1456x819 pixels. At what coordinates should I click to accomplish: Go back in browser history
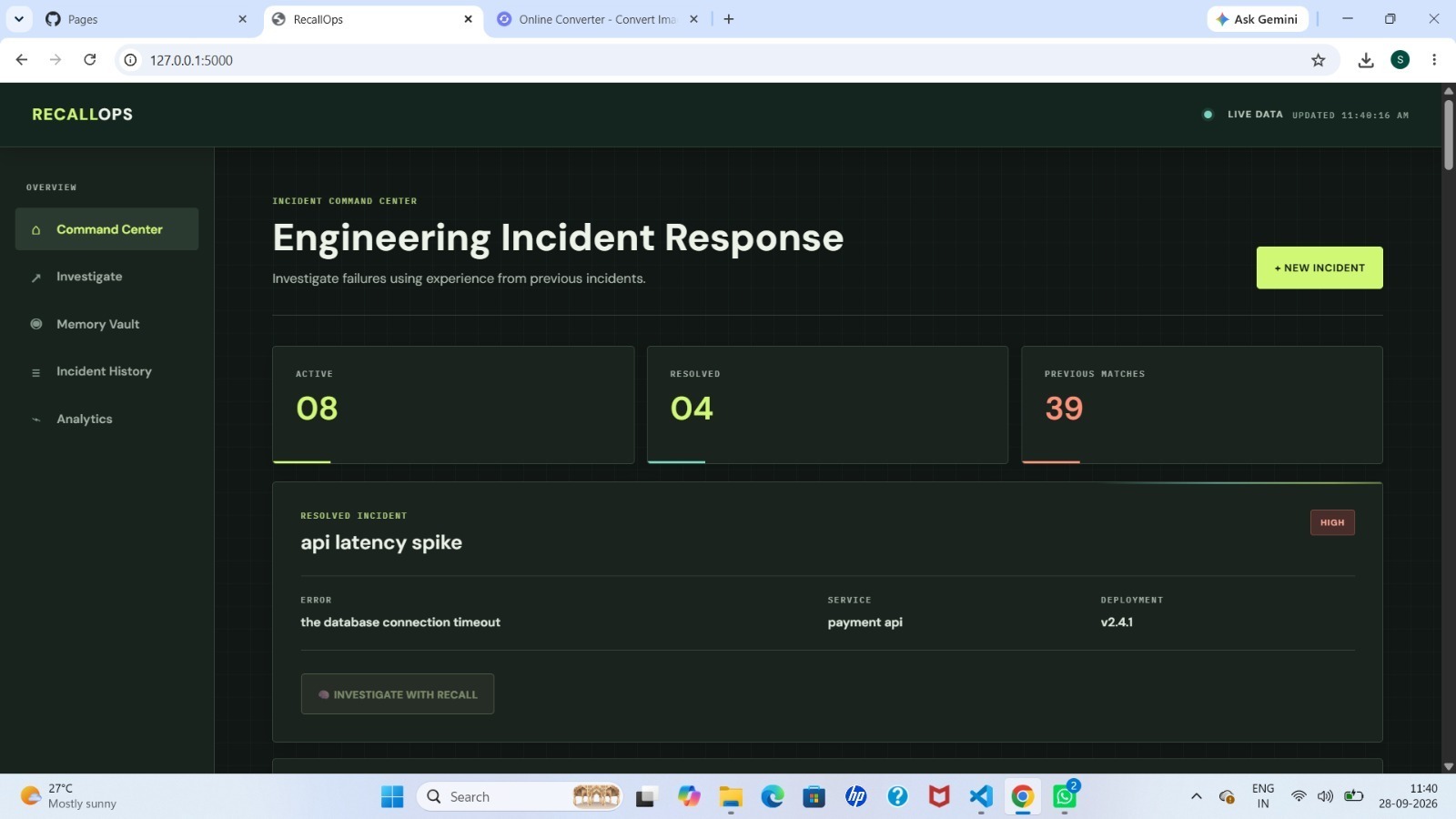click(22, 60)
